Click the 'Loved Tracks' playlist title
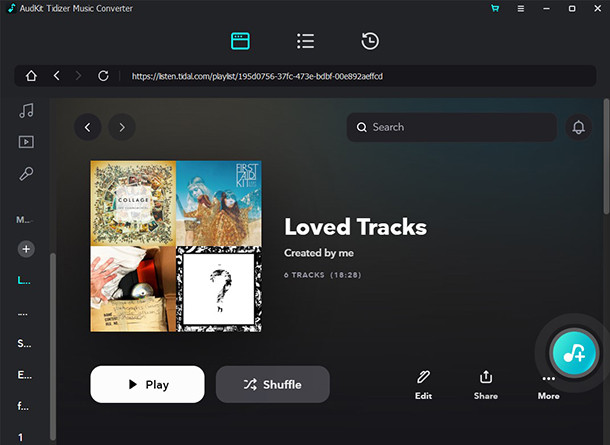This screenshot has width=610, height=445. click(356, 227)
